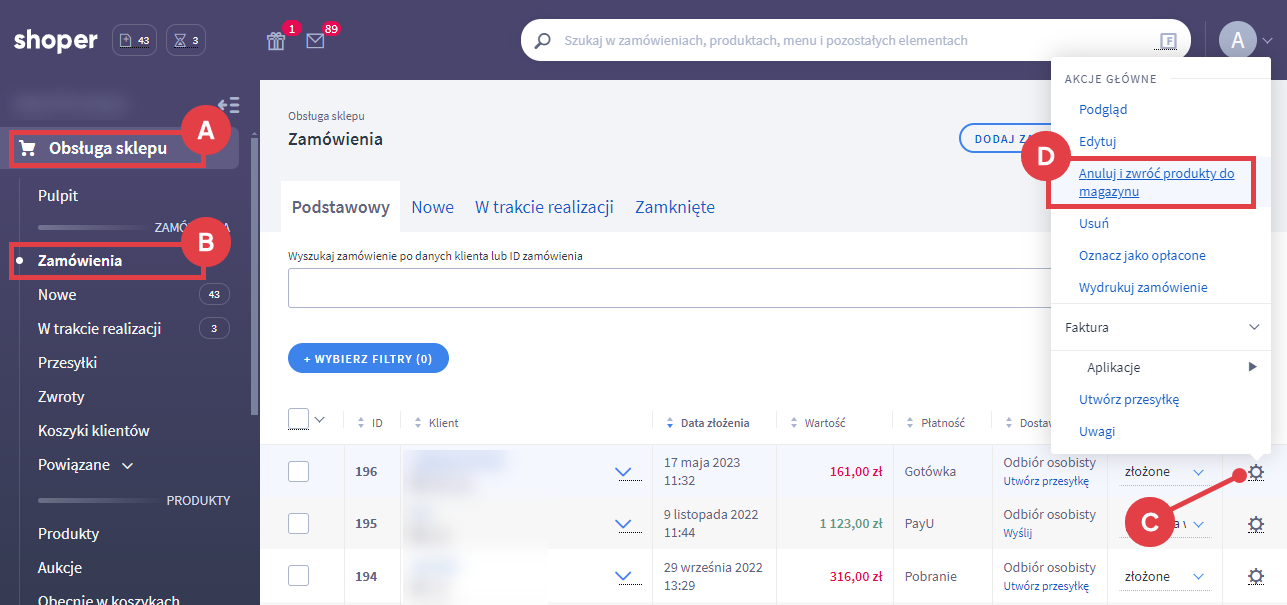The width and height of the screenshot is (1287, 605).
Task: Click the magnifier search icon
Action: [x=543, y=41]
